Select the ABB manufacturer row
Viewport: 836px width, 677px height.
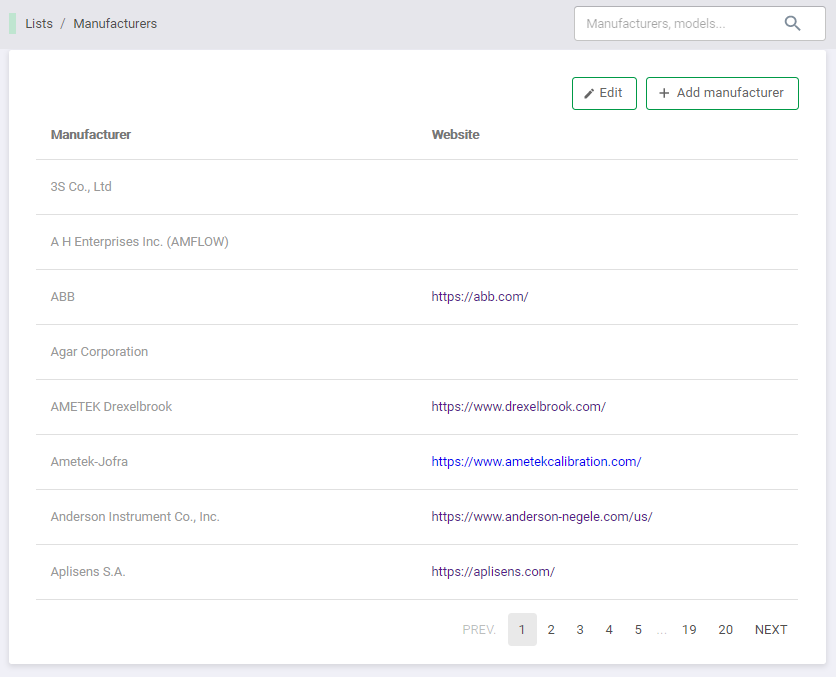click(417, 297)
